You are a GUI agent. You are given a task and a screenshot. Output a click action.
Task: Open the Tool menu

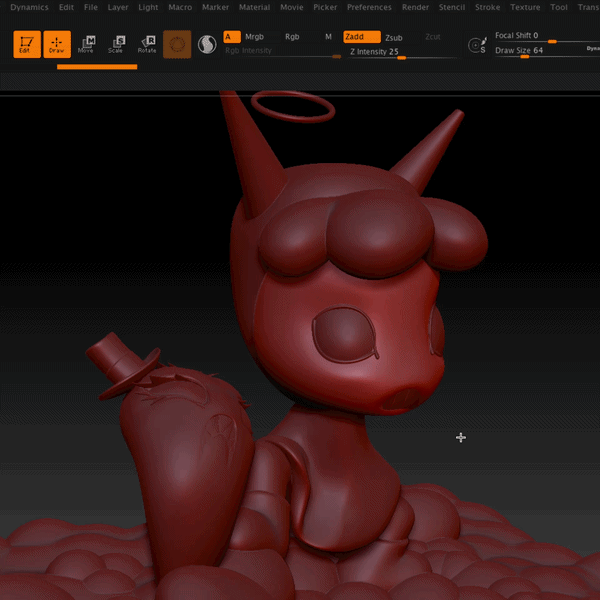click(x=559, y=7)
